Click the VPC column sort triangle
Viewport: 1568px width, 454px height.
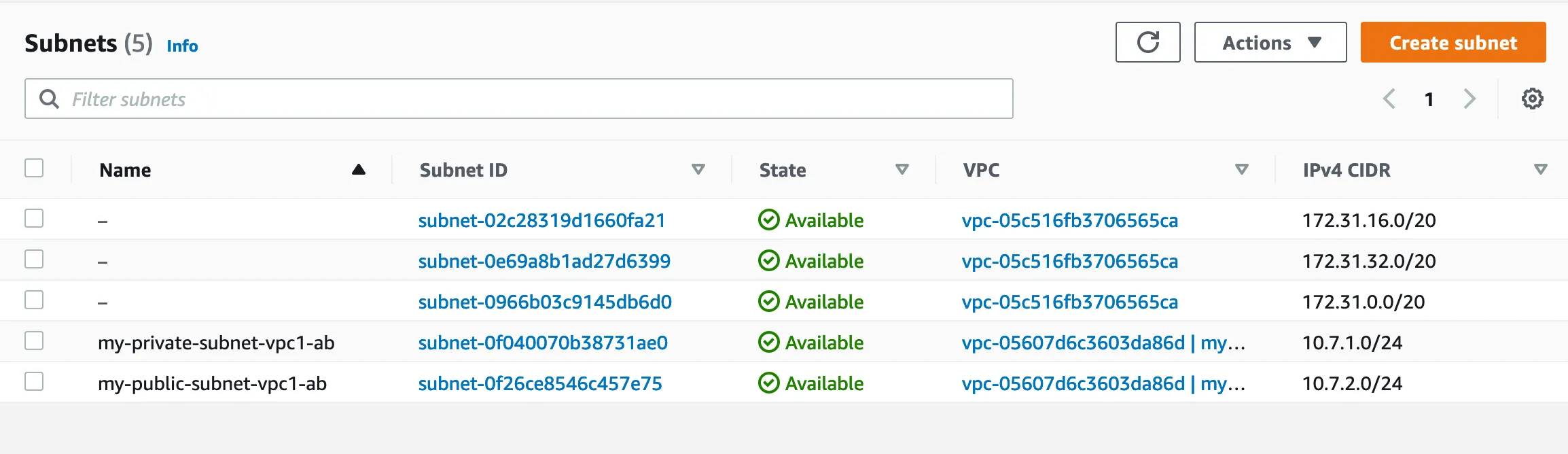tap(1241, 170)
